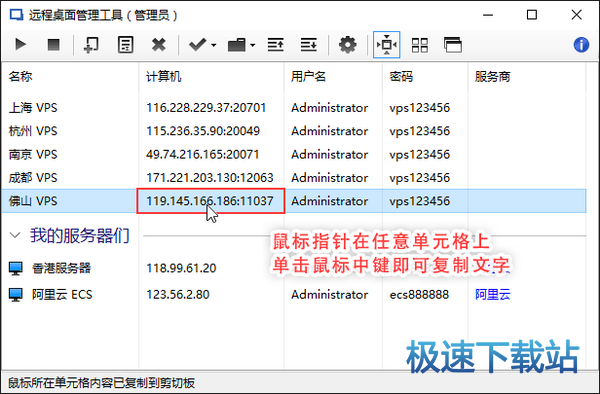Click Administrator in the 阿里云 ECS row
The image size is (600, 394).
[329, 295]
